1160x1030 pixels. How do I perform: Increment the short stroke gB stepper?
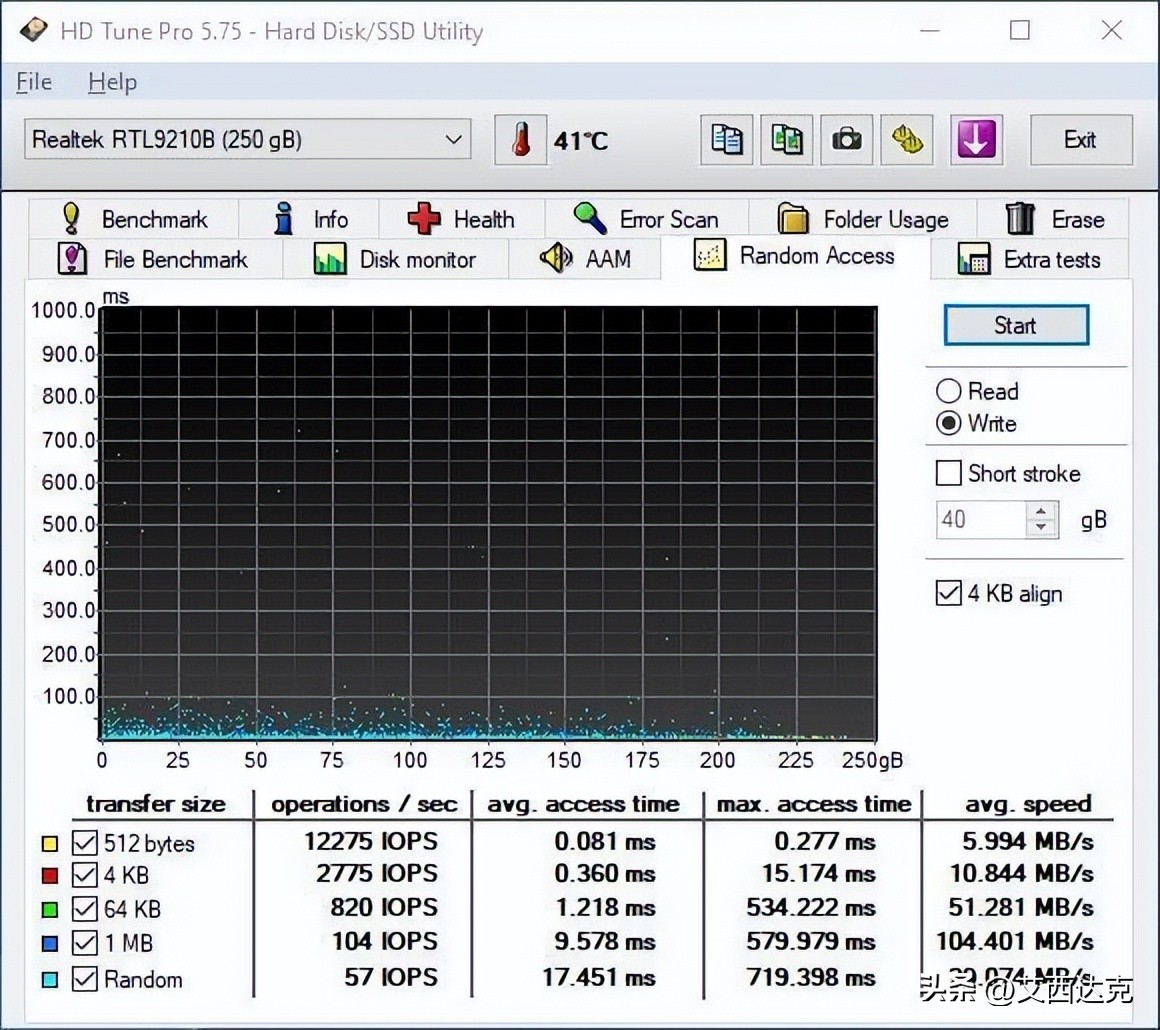pos(1041,511)
